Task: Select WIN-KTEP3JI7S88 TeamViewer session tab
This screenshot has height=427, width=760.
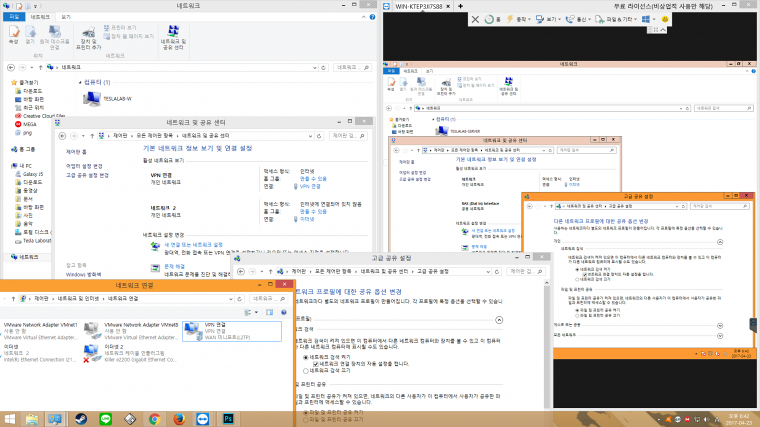Action: click(419, 6)
